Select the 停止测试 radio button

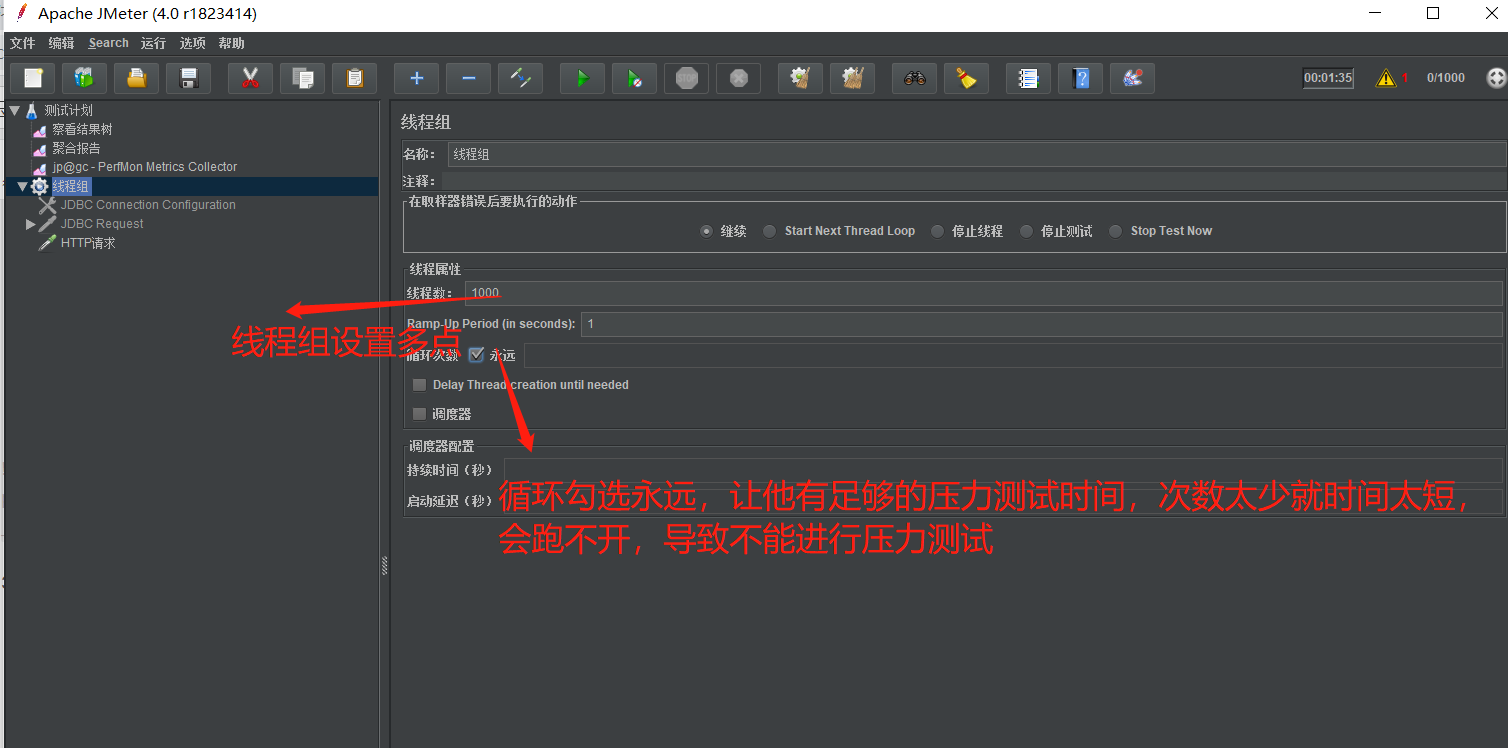pos(1026,231)
